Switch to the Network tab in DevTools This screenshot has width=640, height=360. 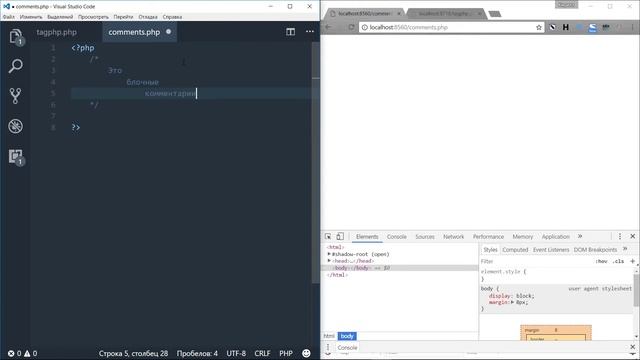click(453, 237)
